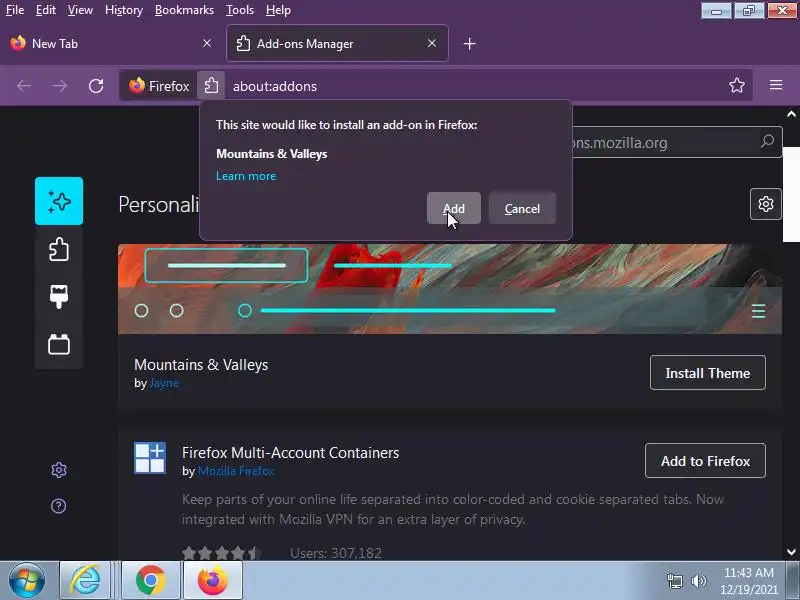Click the Firefox taskbar icon
The image size is (800, 600).
click(212, 581)
